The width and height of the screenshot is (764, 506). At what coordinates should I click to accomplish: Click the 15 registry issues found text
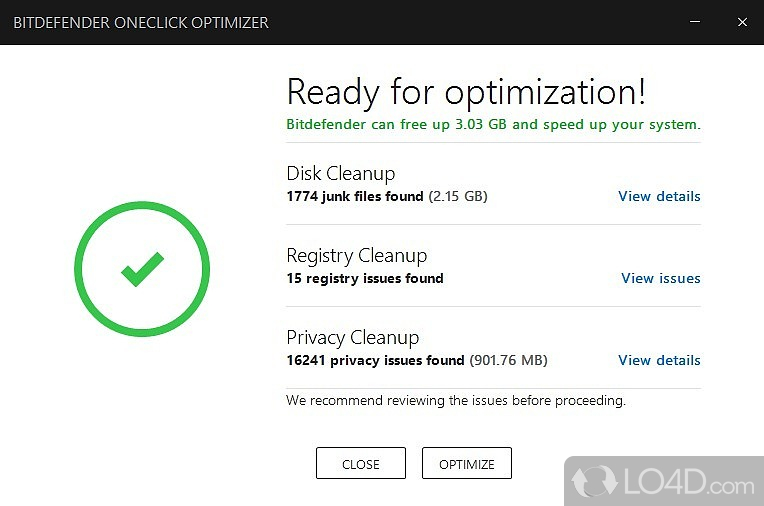pos(364,278)
